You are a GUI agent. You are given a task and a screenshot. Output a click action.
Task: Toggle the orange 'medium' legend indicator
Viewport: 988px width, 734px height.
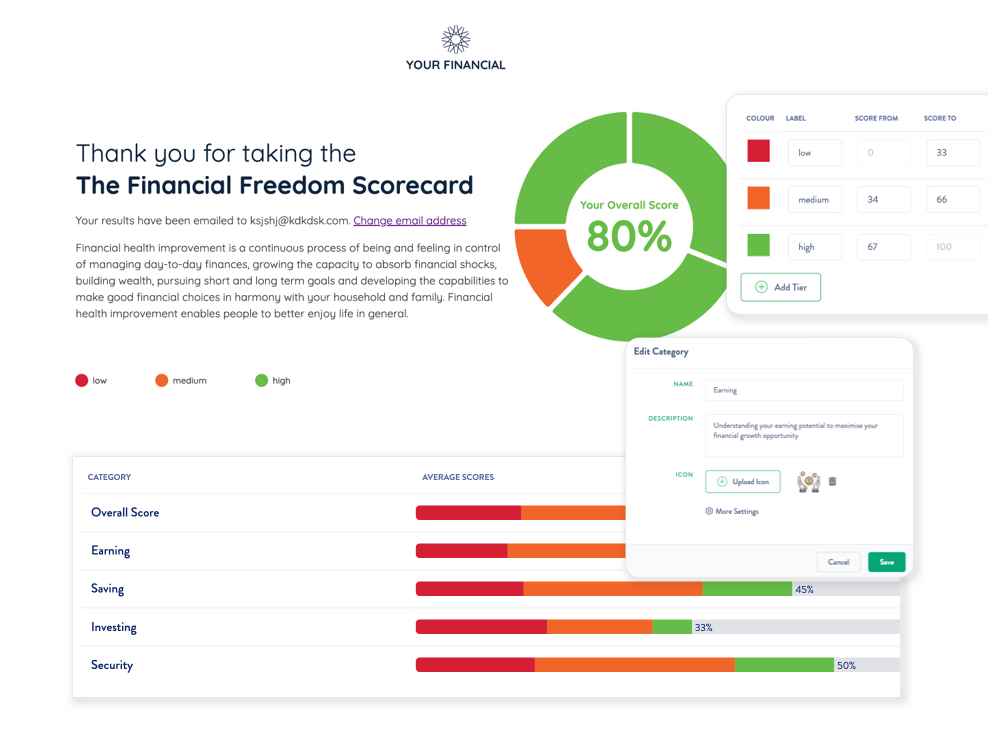[161, 380]
